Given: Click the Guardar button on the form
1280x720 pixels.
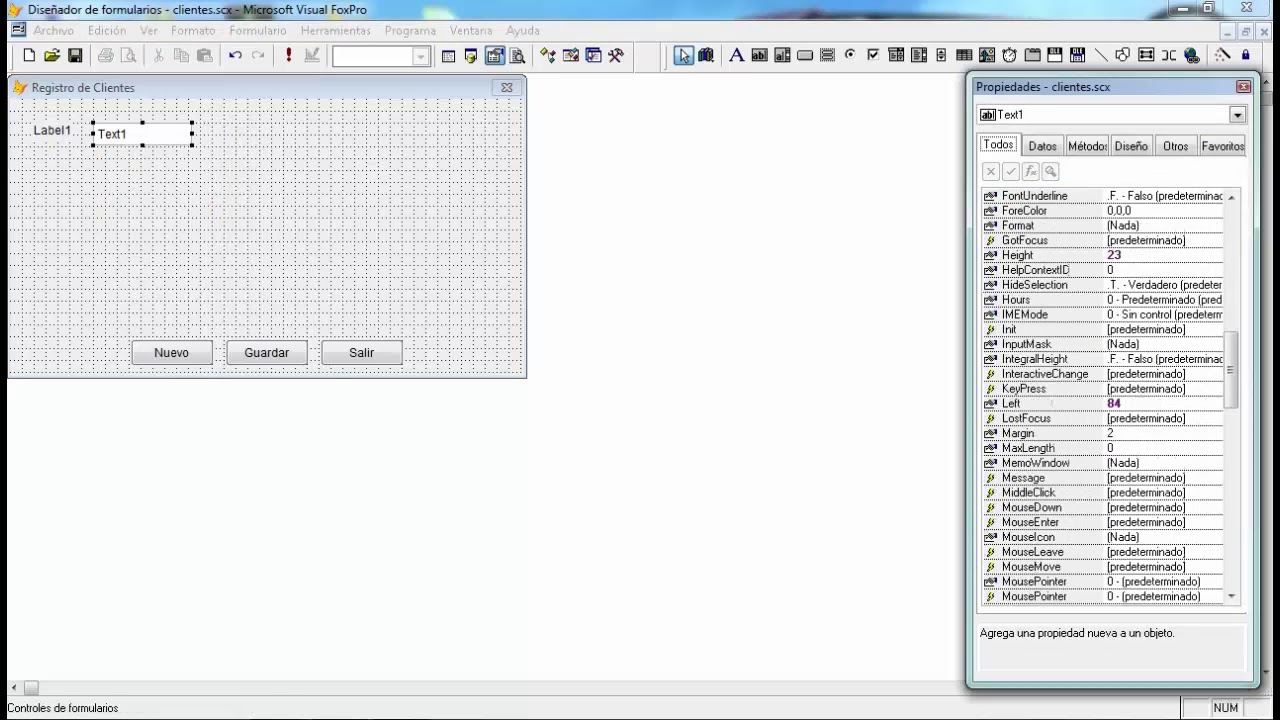Looking at the screenshot, I should point(266,352).
